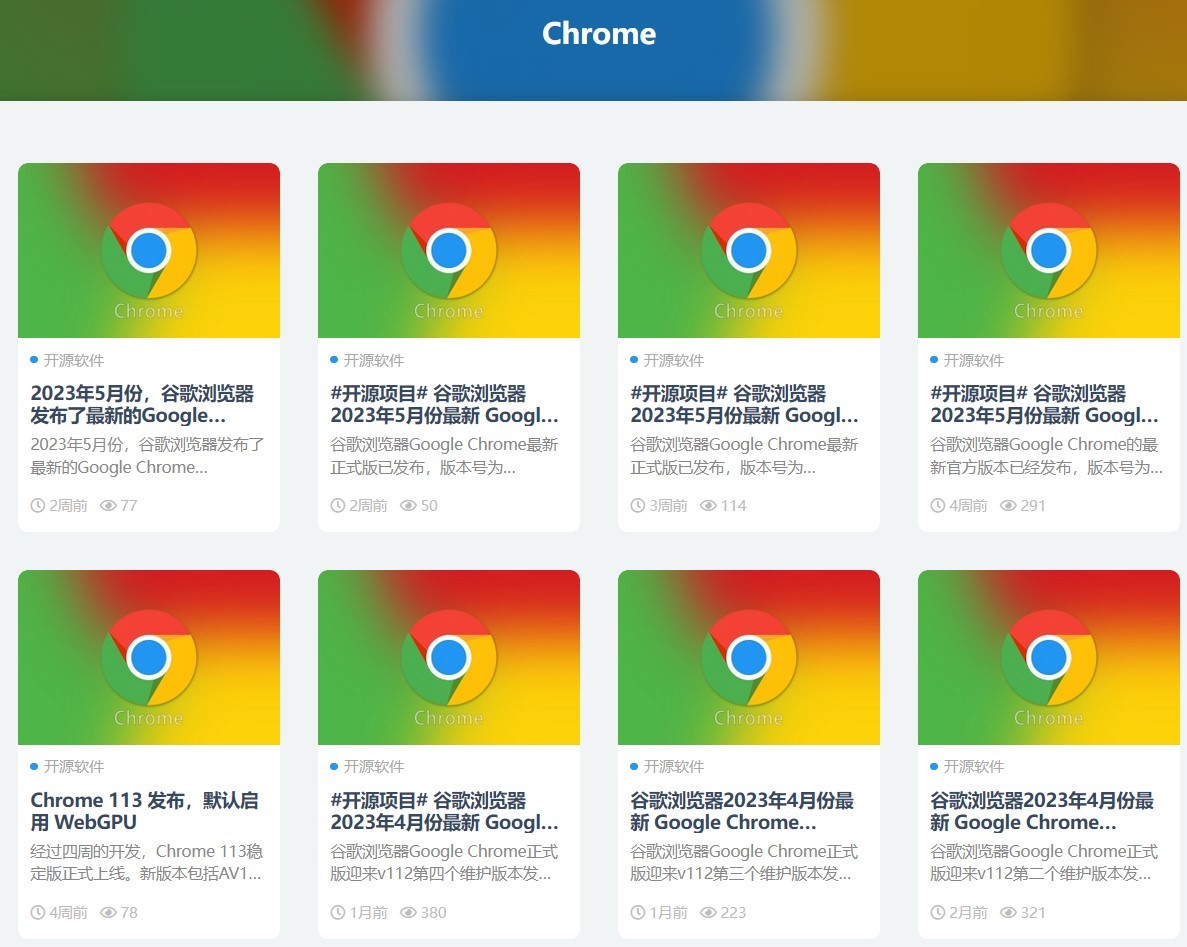Select the 开源软件 tag on the 114-views card
This screenshot has width=1187, height=947.
point(673,360)
